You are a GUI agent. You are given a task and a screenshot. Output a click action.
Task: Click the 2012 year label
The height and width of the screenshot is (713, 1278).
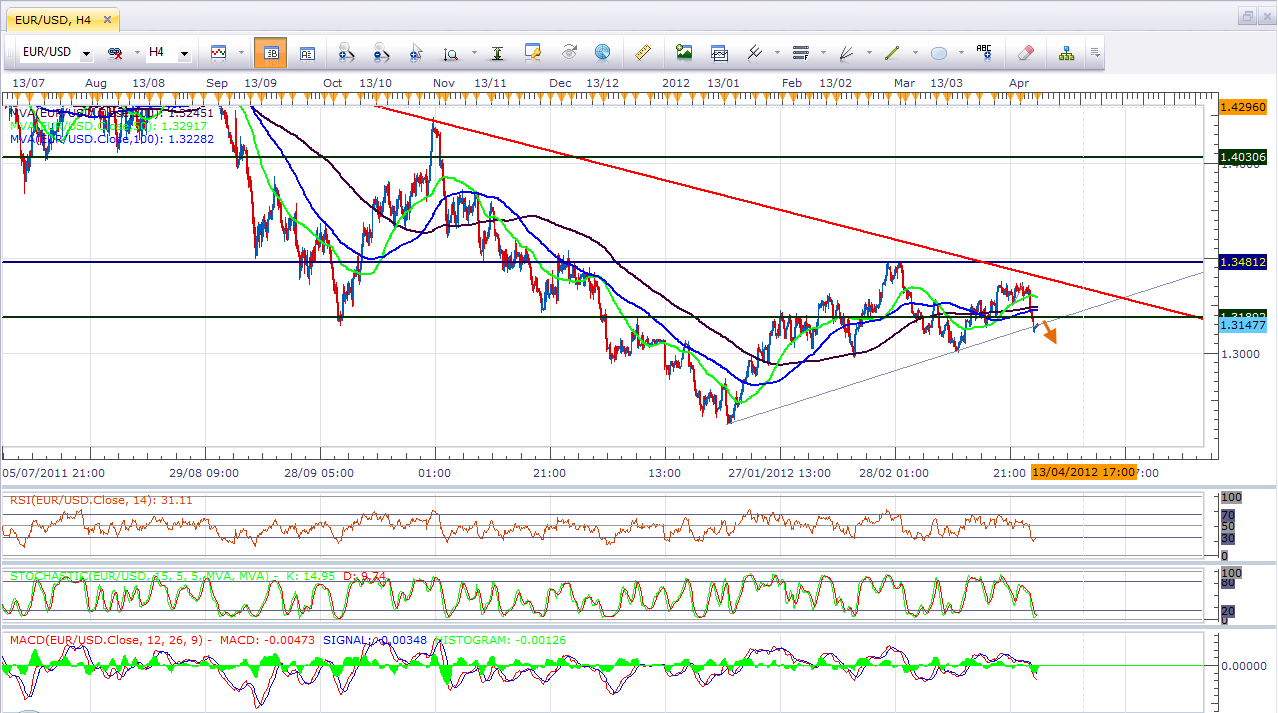pos(676,82)
